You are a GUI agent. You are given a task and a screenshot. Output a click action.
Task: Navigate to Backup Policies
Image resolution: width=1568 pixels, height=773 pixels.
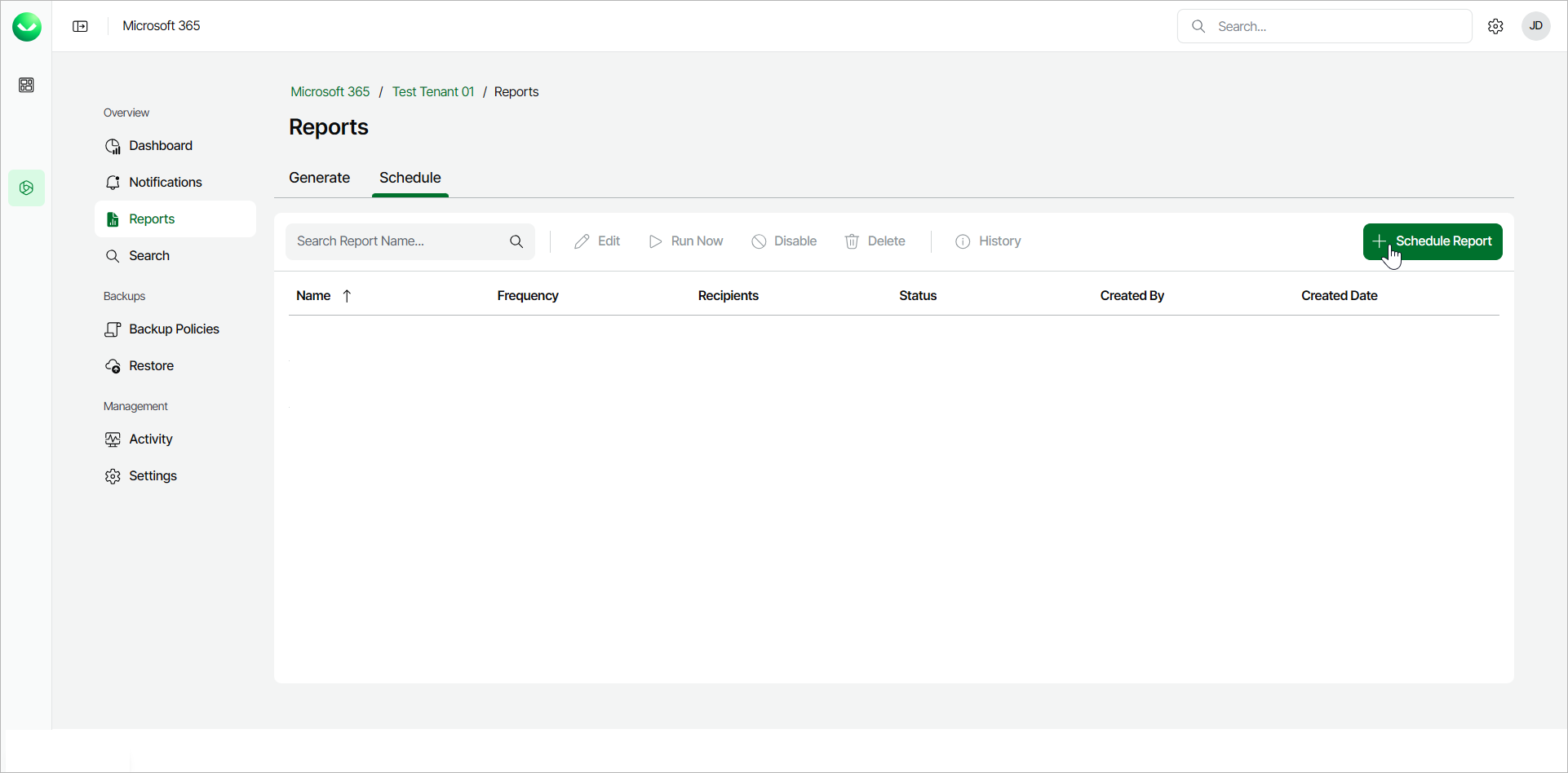tap(174, 329)
